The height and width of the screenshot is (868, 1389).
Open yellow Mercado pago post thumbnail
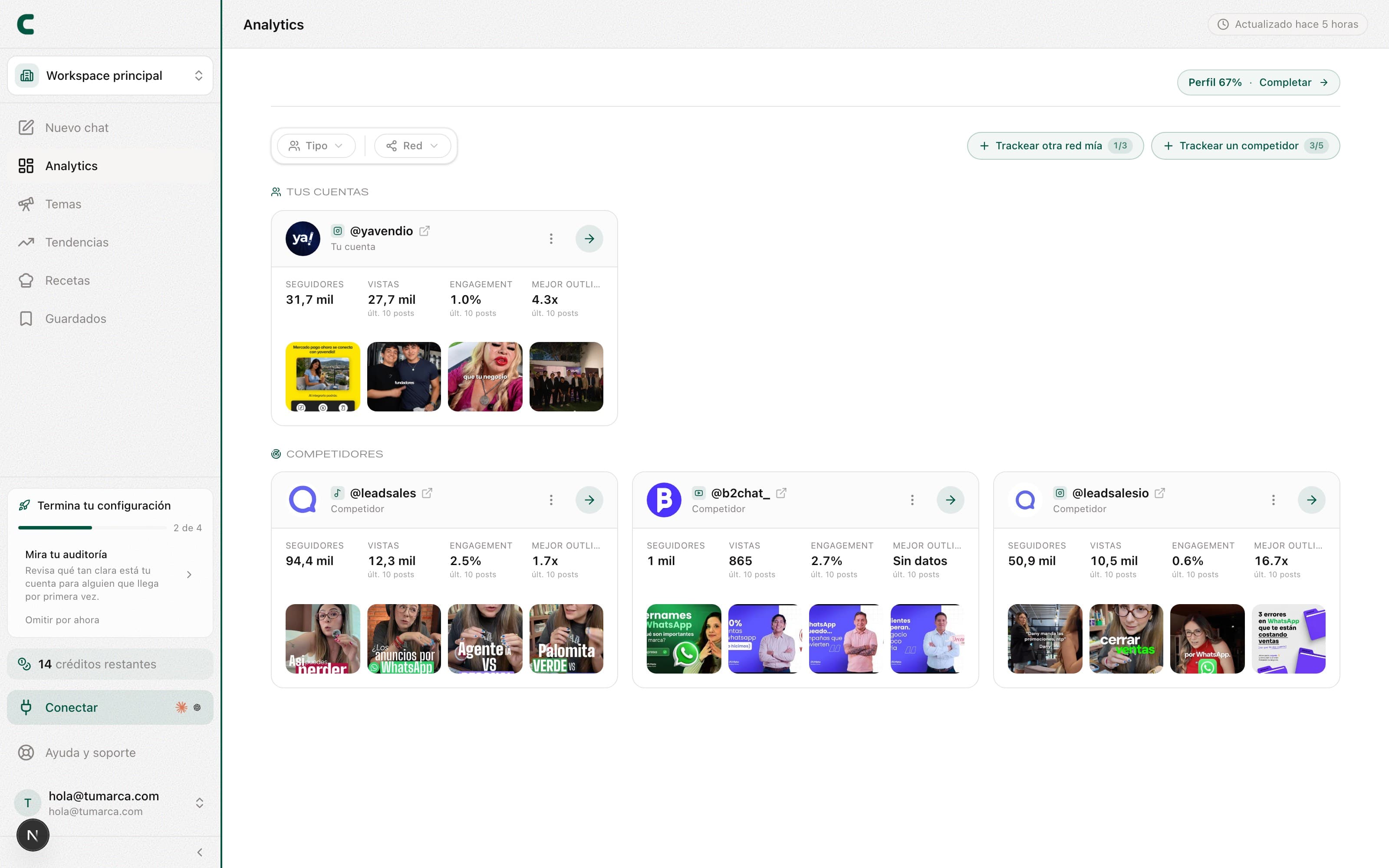[323, 377]
